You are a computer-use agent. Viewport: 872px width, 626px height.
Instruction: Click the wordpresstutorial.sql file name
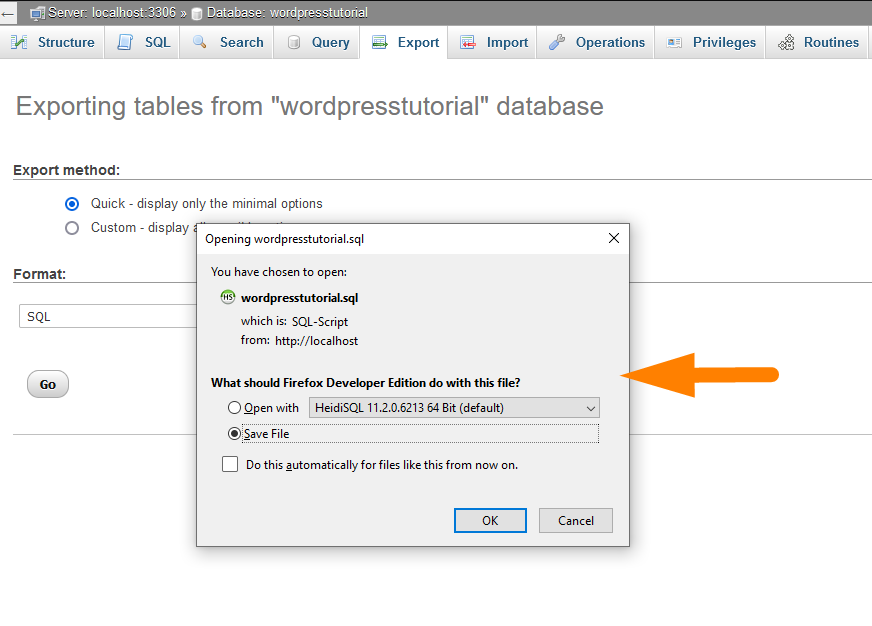299,298
